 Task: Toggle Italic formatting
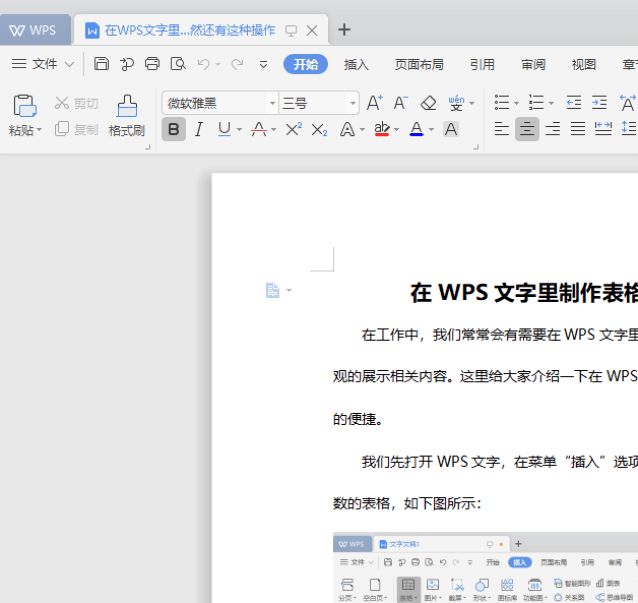click(x=199, y=129)
